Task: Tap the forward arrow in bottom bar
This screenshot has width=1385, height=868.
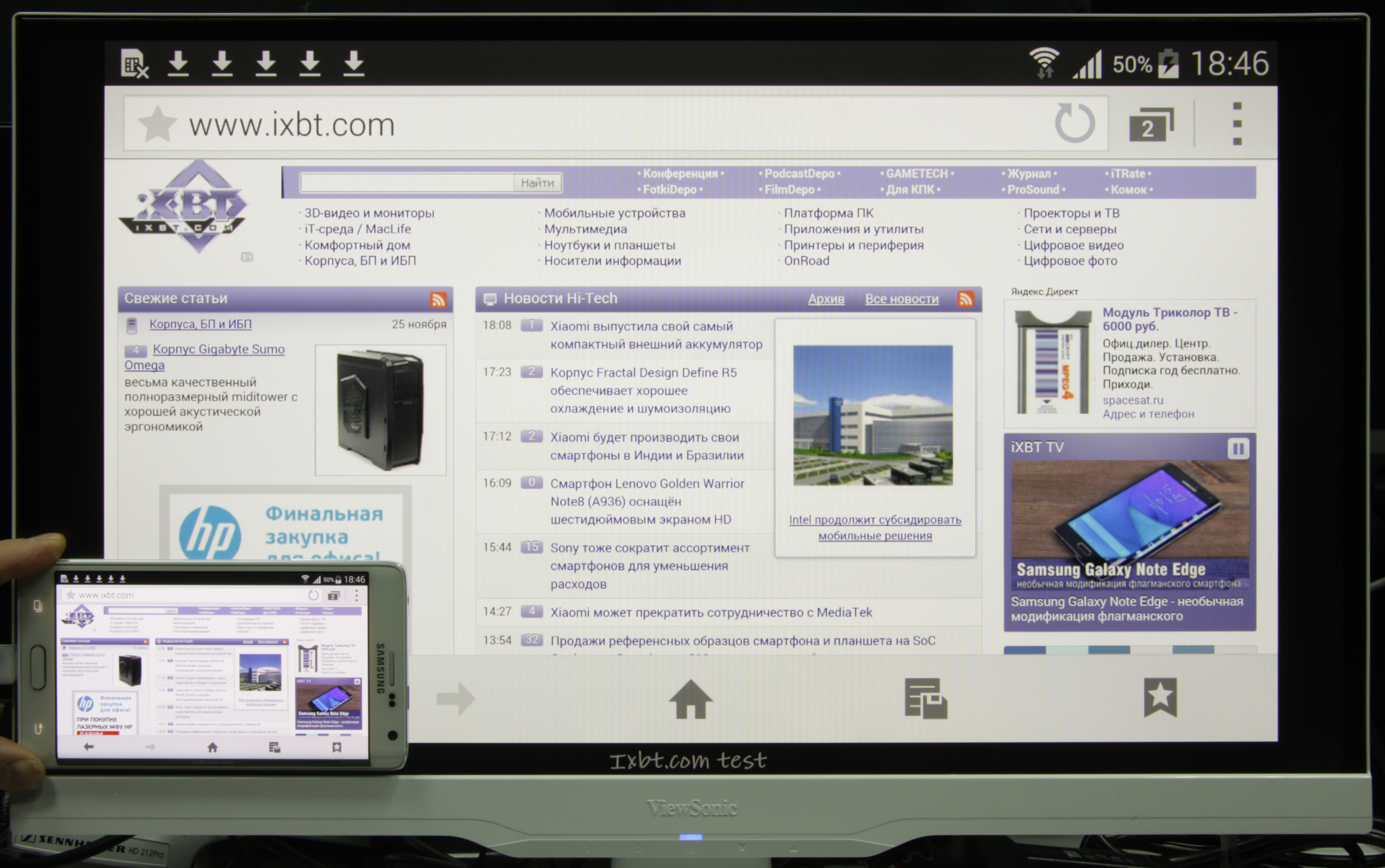Action: [456, 699]
